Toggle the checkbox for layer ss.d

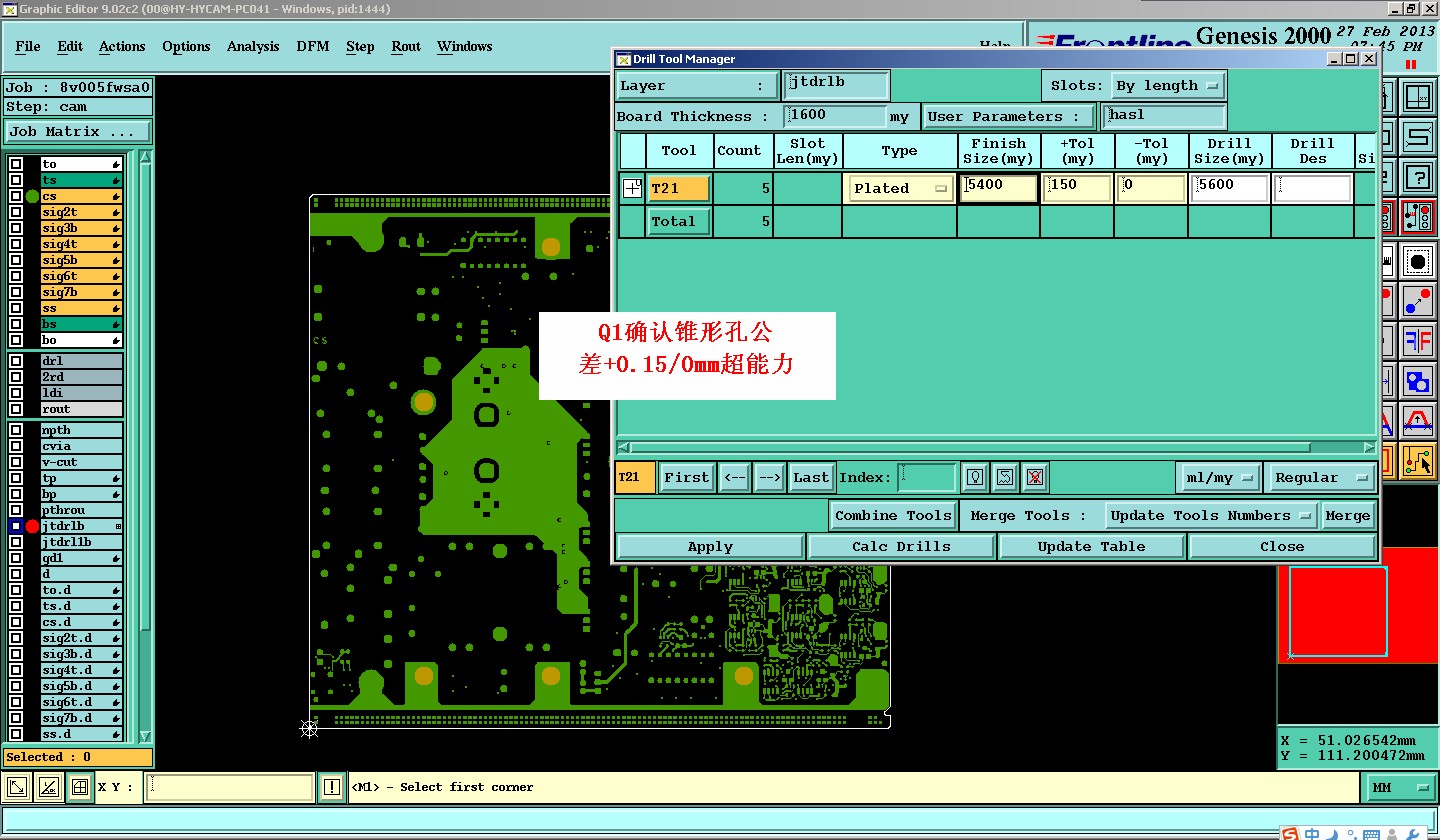(16, 734)
